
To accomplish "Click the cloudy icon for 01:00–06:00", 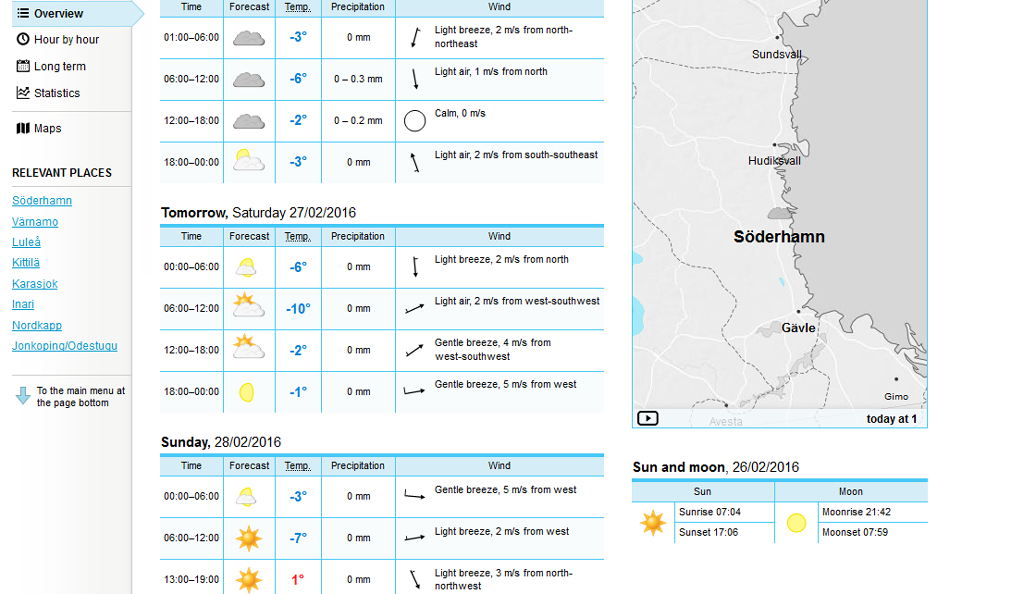I will pos(249,38).
